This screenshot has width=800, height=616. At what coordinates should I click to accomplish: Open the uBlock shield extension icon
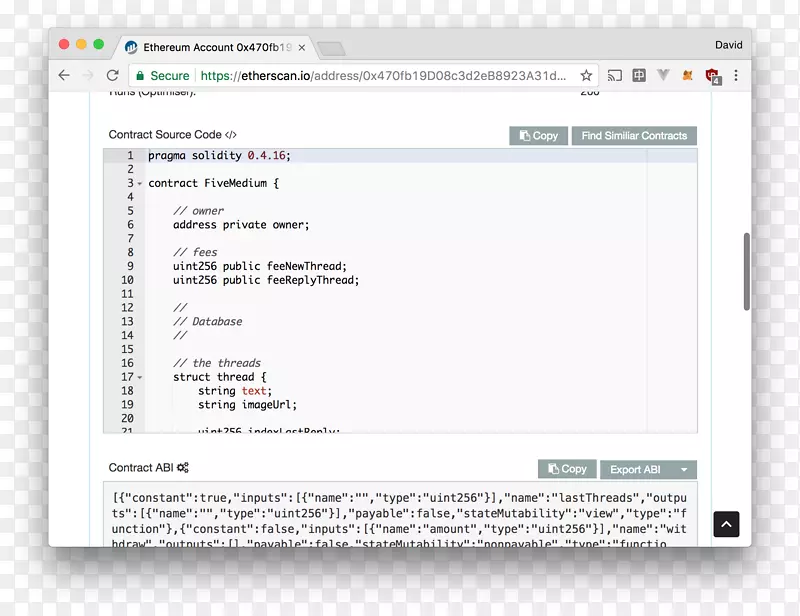(x=712, y=75)
